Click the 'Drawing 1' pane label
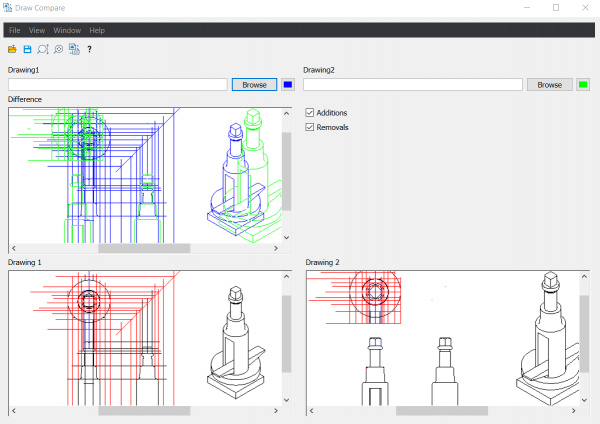 coord(24,262)
